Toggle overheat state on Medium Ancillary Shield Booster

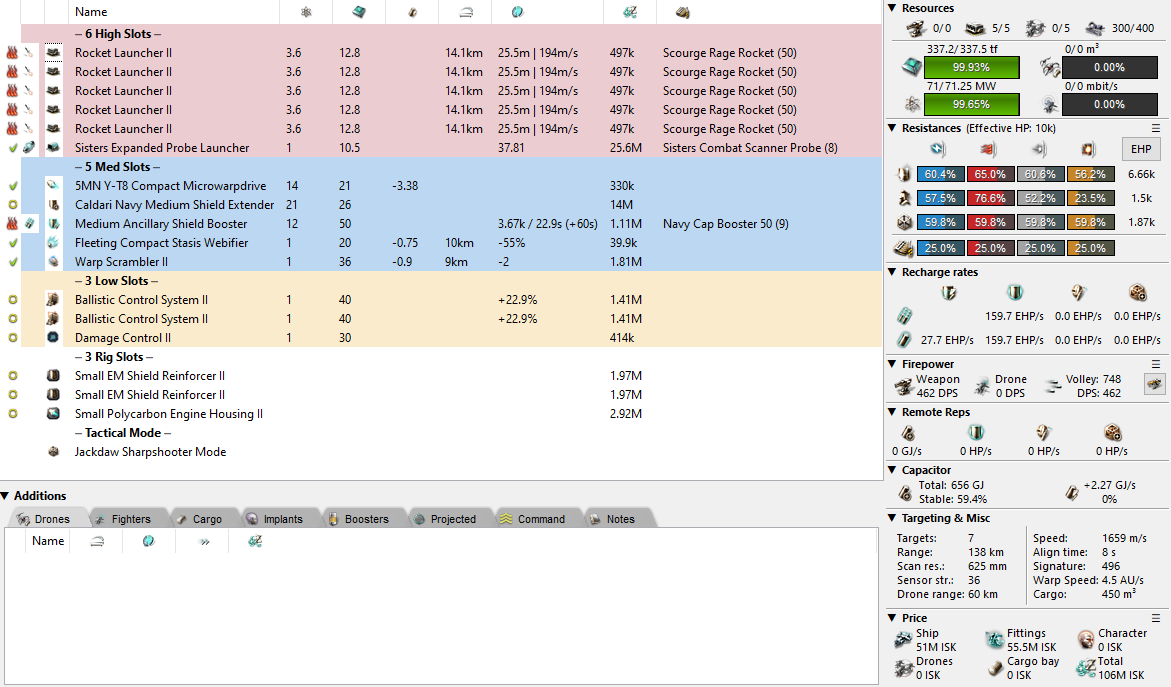tap(12, 224)
